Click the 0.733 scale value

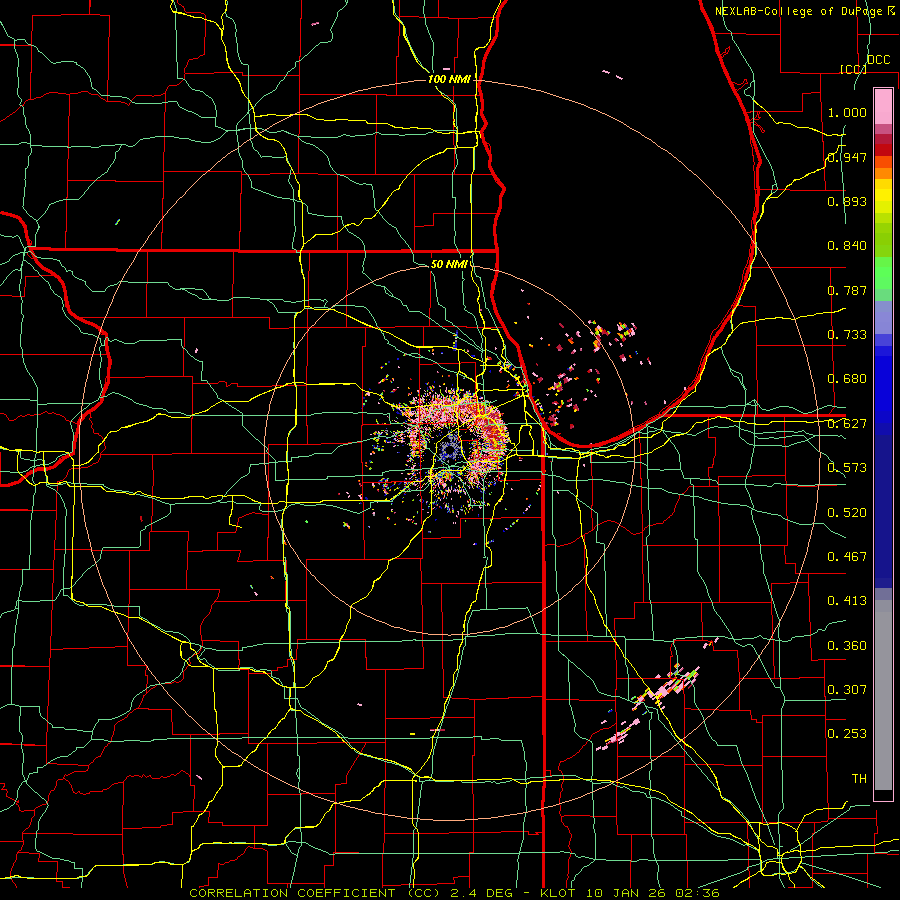[x=847, y=335]
